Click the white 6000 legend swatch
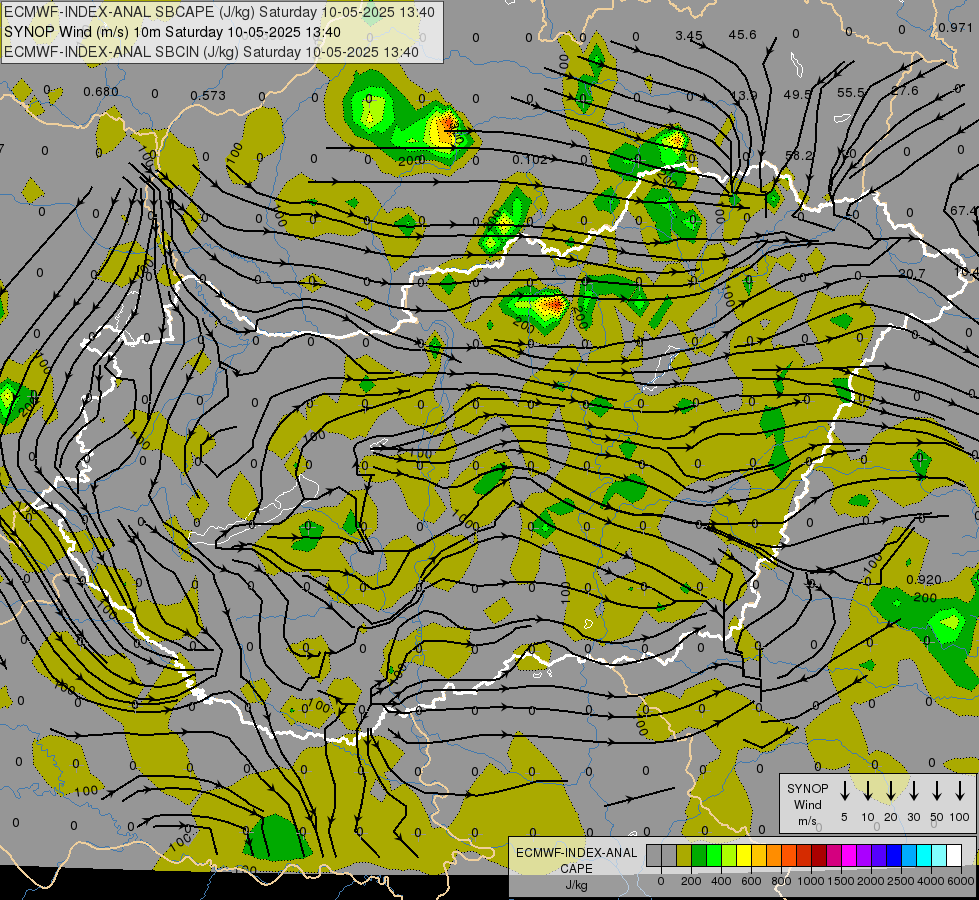 (954, 855)
